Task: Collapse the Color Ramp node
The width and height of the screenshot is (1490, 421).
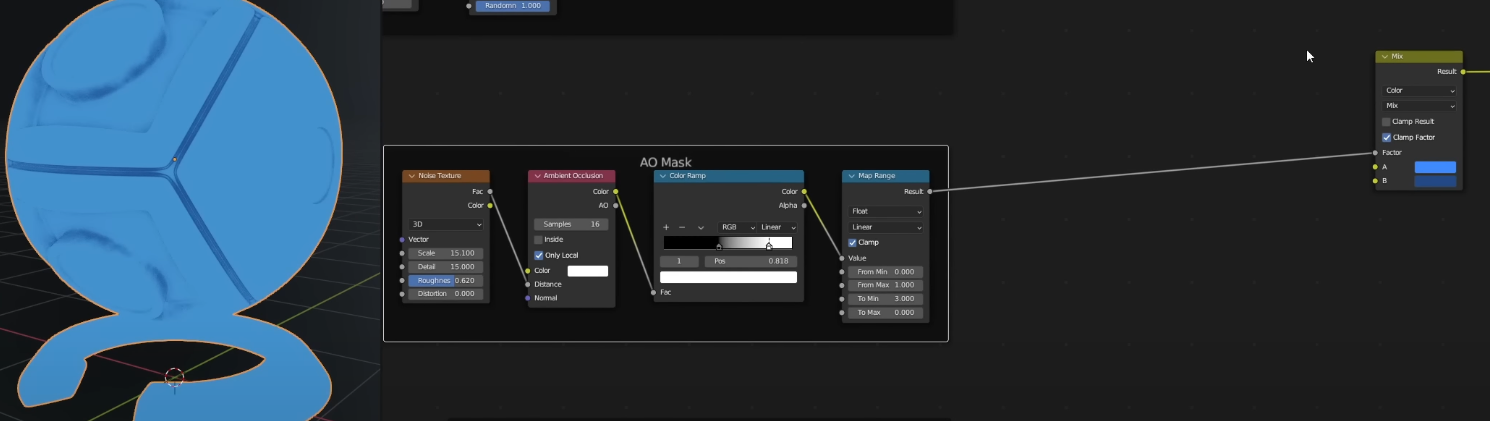Action: [662, 176]
